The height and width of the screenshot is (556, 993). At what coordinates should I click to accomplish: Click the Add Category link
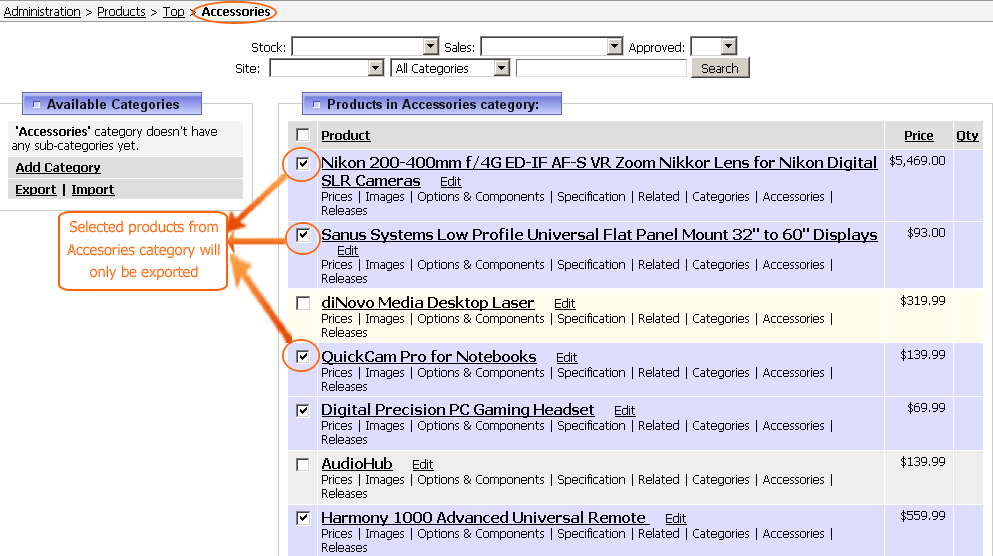(58, 167)
